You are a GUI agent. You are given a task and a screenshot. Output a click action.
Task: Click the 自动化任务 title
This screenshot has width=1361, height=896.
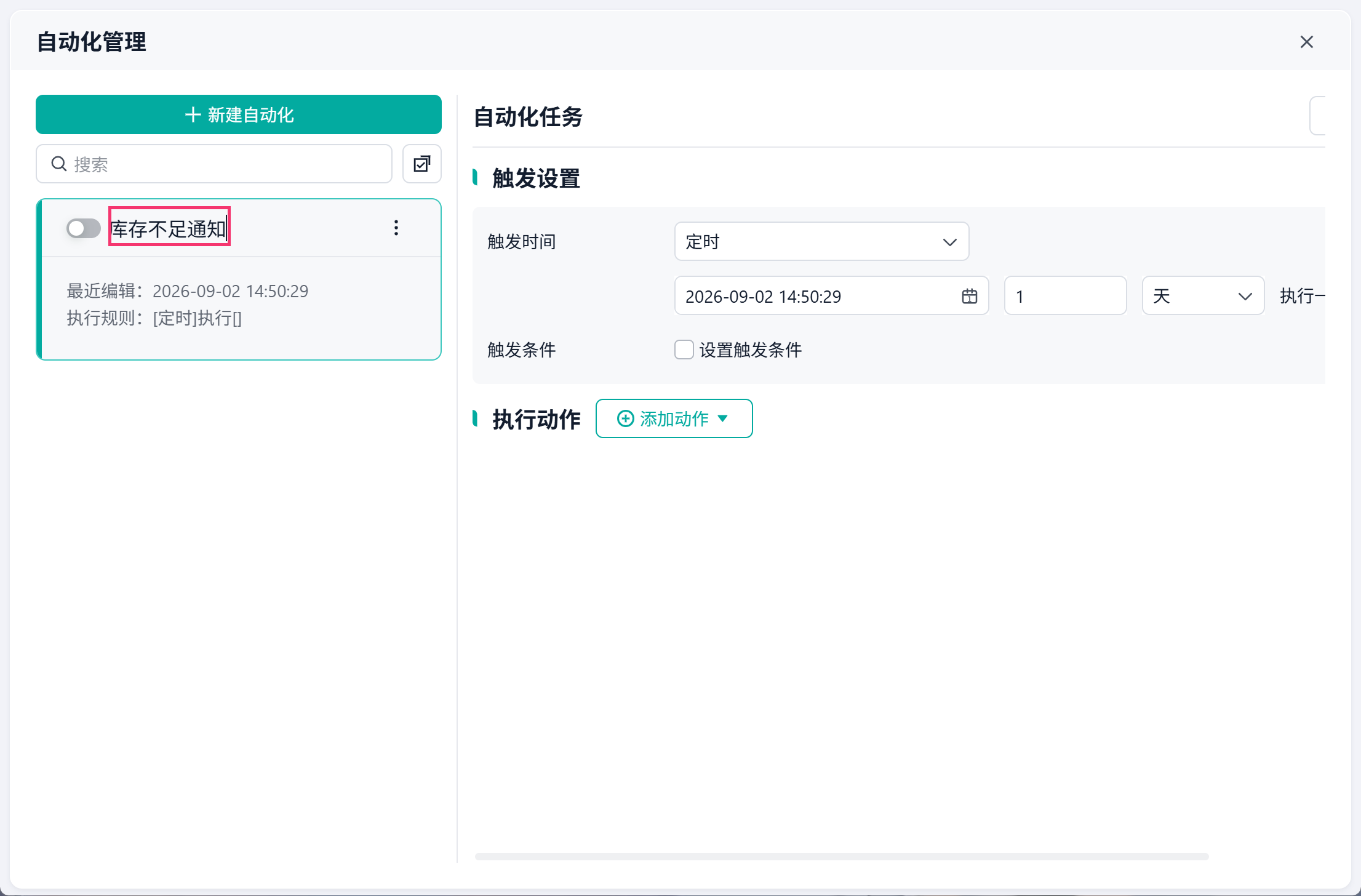click(x=528, y=117)
